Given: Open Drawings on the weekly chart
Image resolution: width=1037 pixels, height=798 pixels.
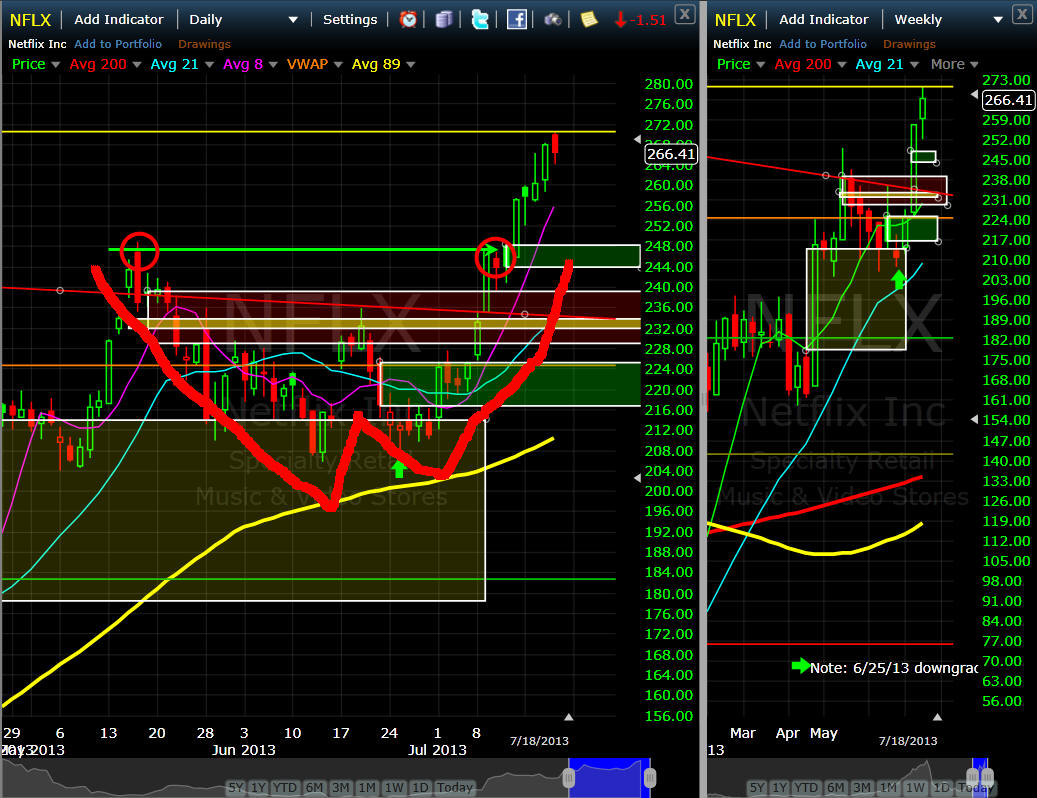Looking at the screenshot, I should pos(909,44).
